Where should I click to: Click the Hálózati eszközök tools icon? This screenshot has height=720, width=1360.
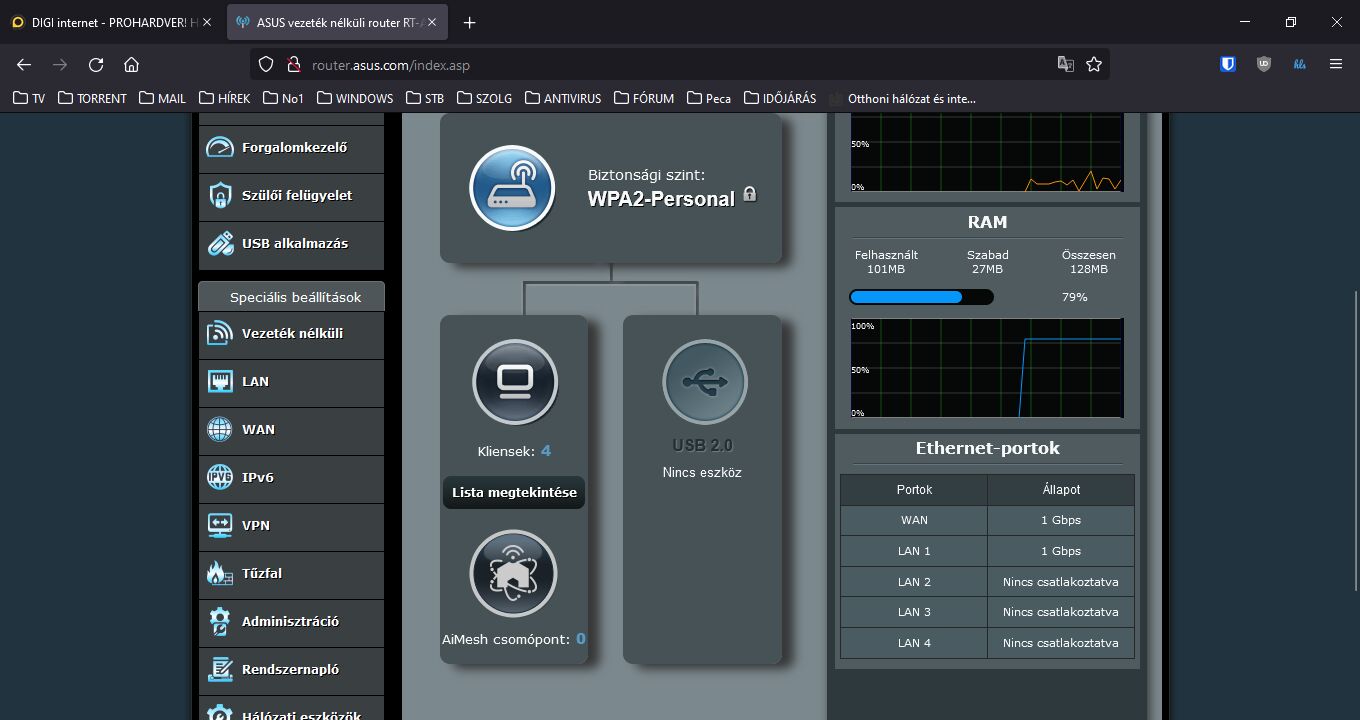click(220, 714)
